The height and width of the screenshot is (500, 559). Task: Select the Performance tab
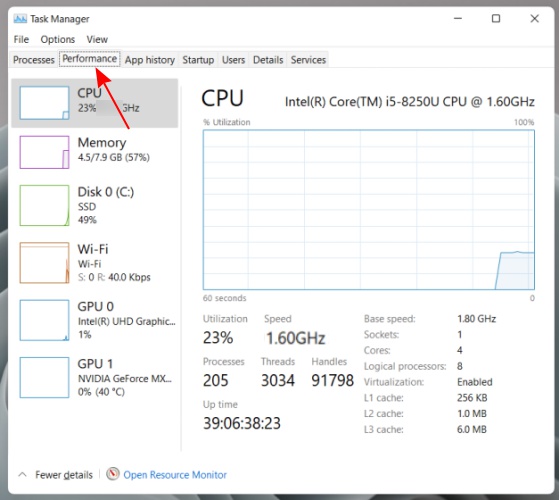pyautogui.click(x=89, y=58)
